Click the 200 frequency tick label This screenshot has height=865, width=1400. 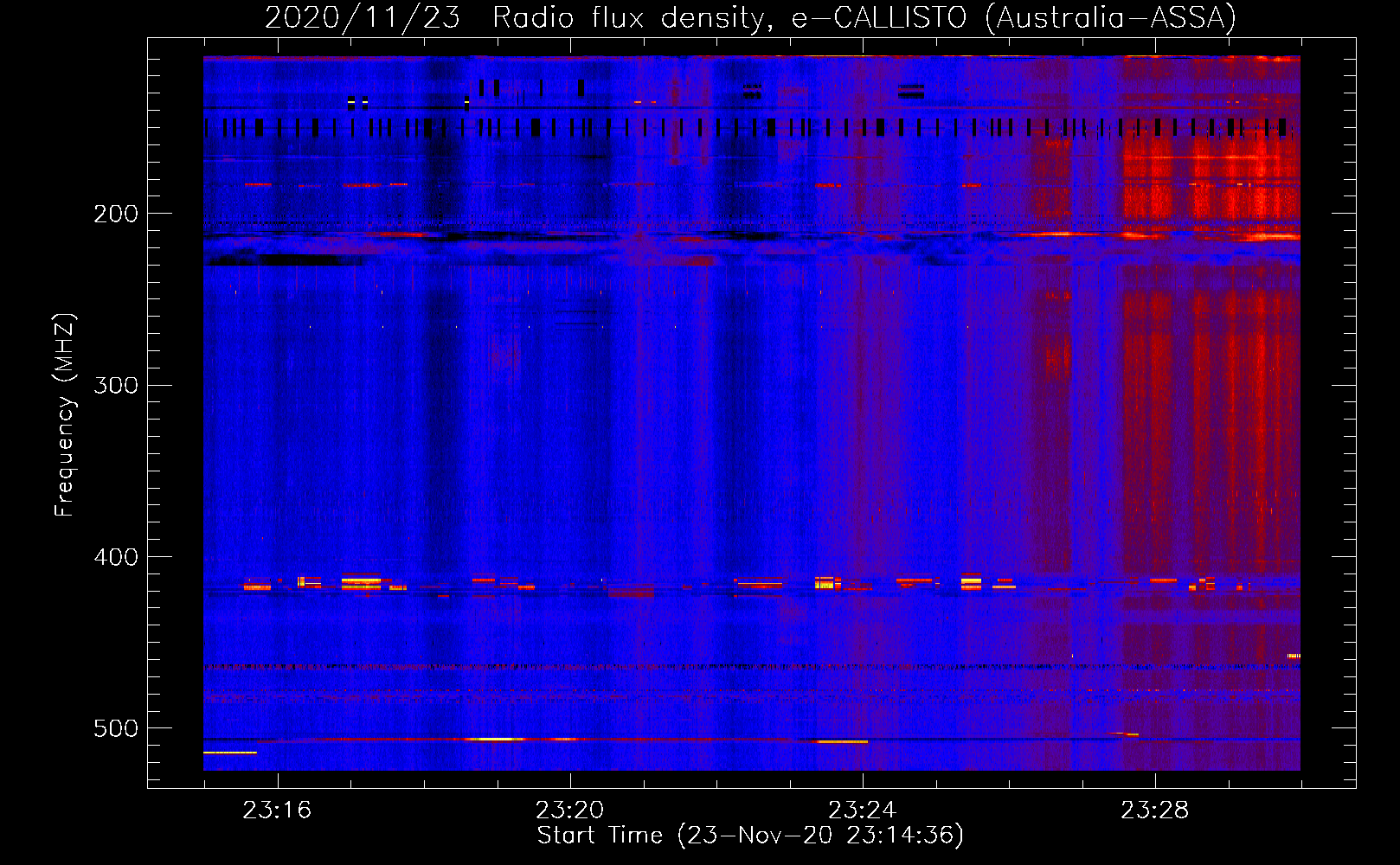(116, 214)
